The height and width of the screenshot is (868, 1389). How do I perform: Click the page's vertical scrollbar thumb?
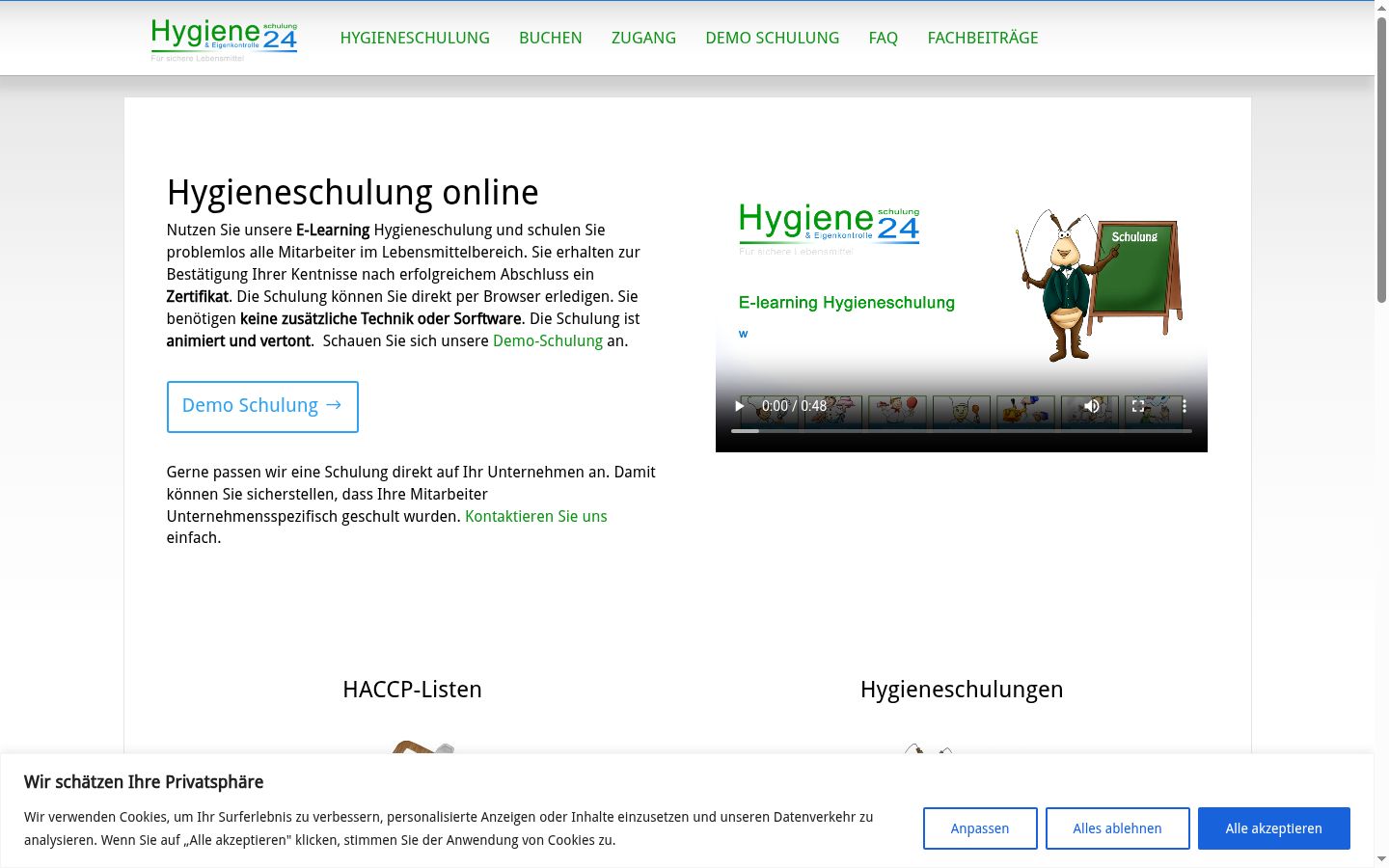(x=1381, y=159)
